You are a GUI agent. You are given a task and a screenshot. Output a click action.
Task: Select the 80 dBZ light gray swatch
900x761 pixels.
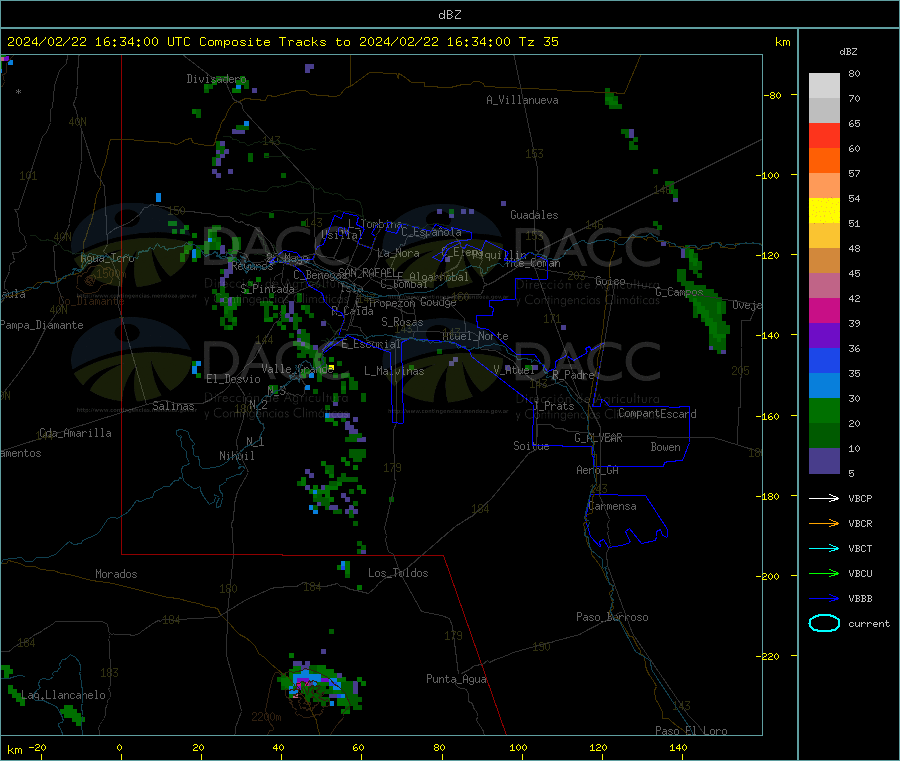pyautogui.click(x=824, y=86)
